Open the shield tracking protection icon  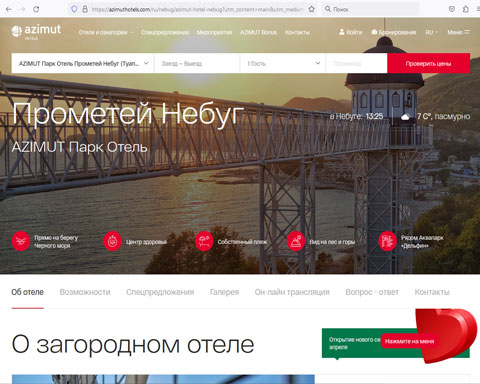(x=74, y=9)
